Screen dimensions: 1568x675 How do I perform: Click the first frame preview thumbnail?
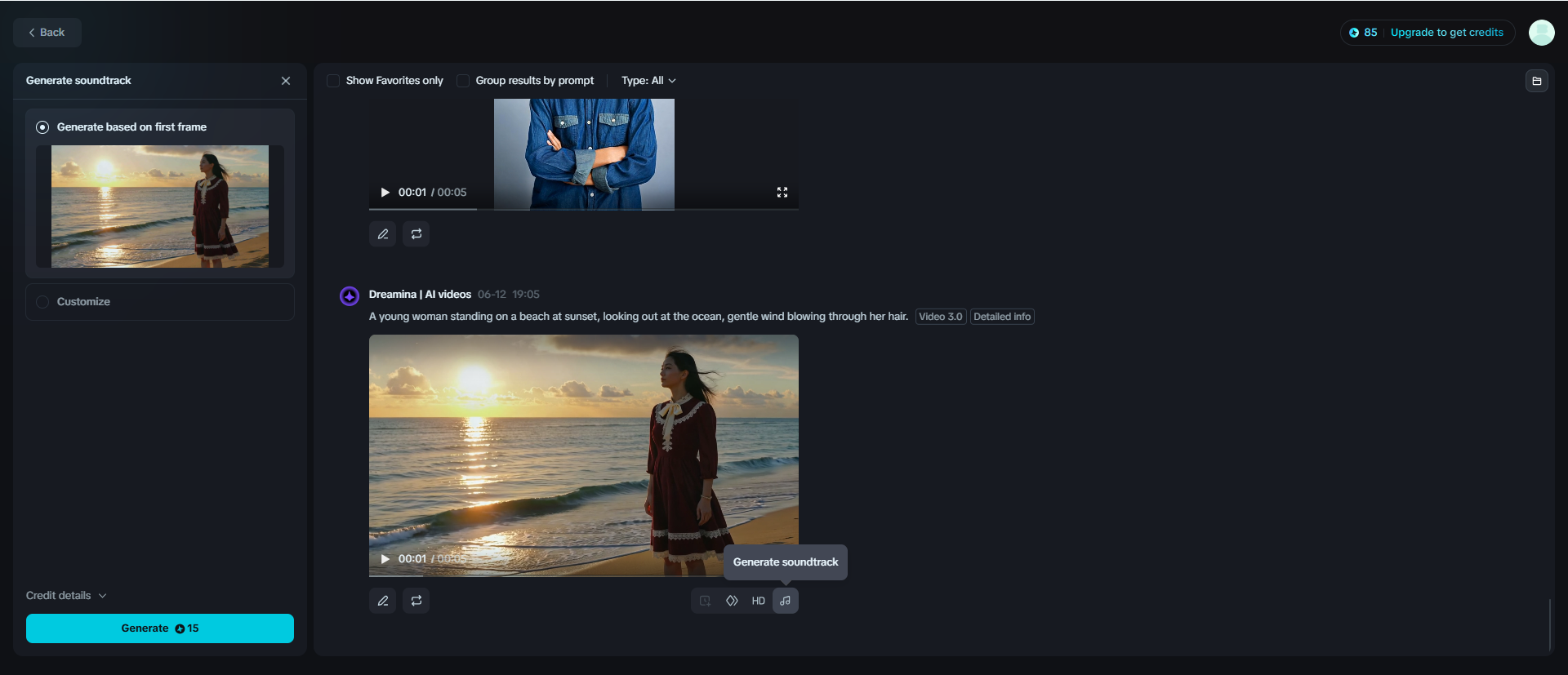tap(160, 206)
